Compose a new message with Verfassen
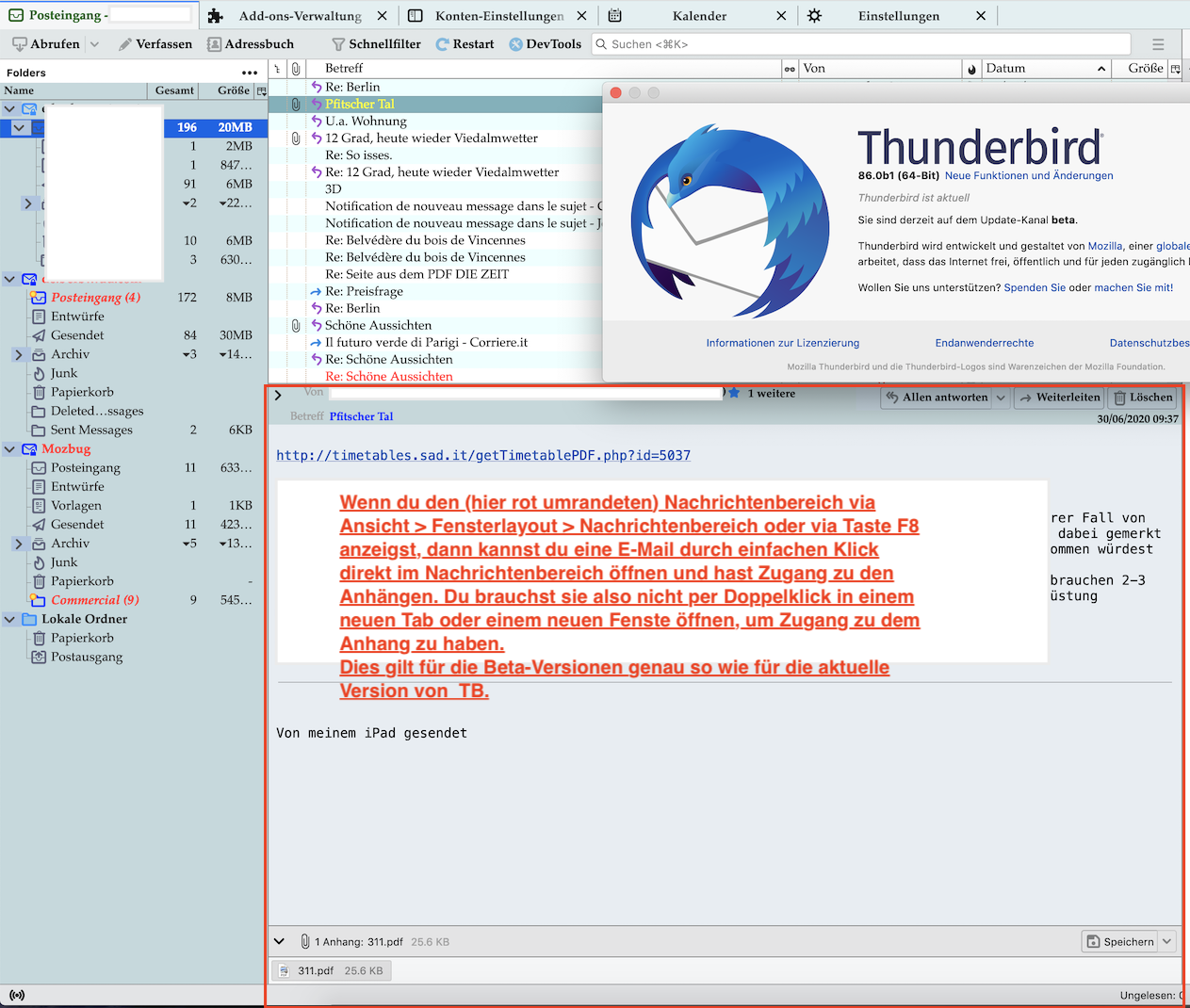Screen dimensions: 1190x1008 point(155,44)
